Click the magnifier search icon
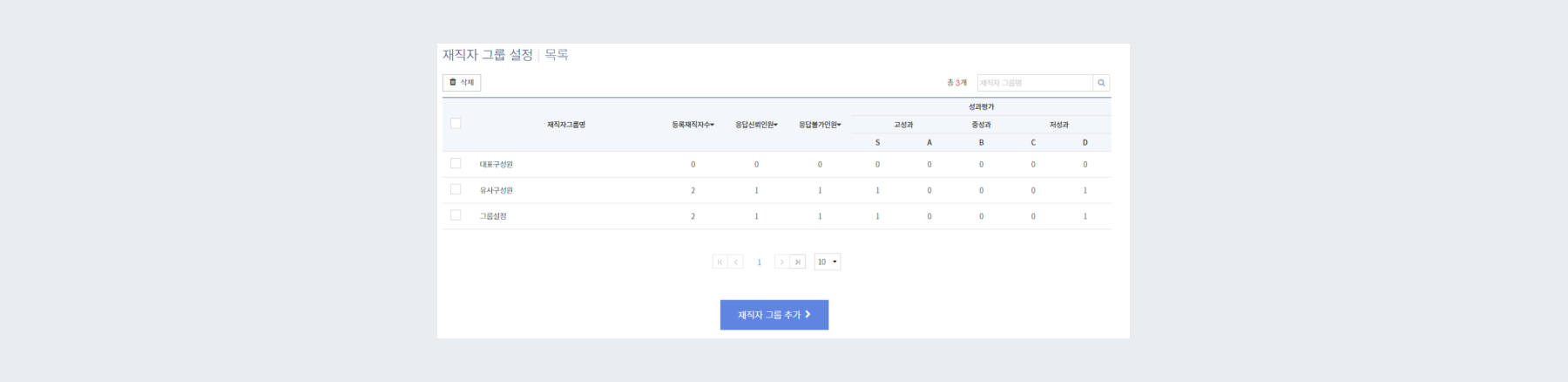The image size is (1568, 382). 1101,83
